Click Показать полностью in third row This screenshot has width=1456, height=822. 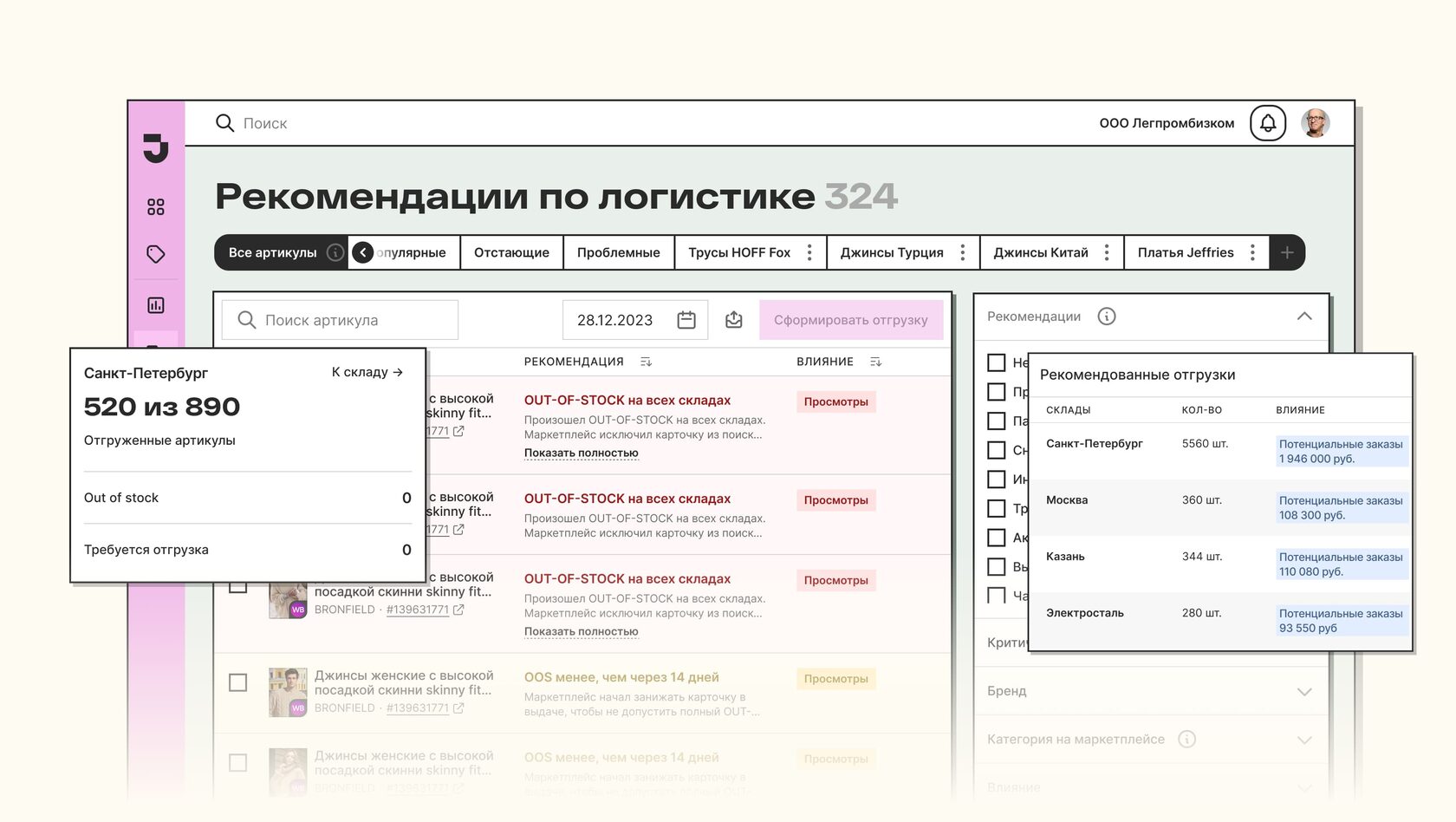click(x=582, y=631)
